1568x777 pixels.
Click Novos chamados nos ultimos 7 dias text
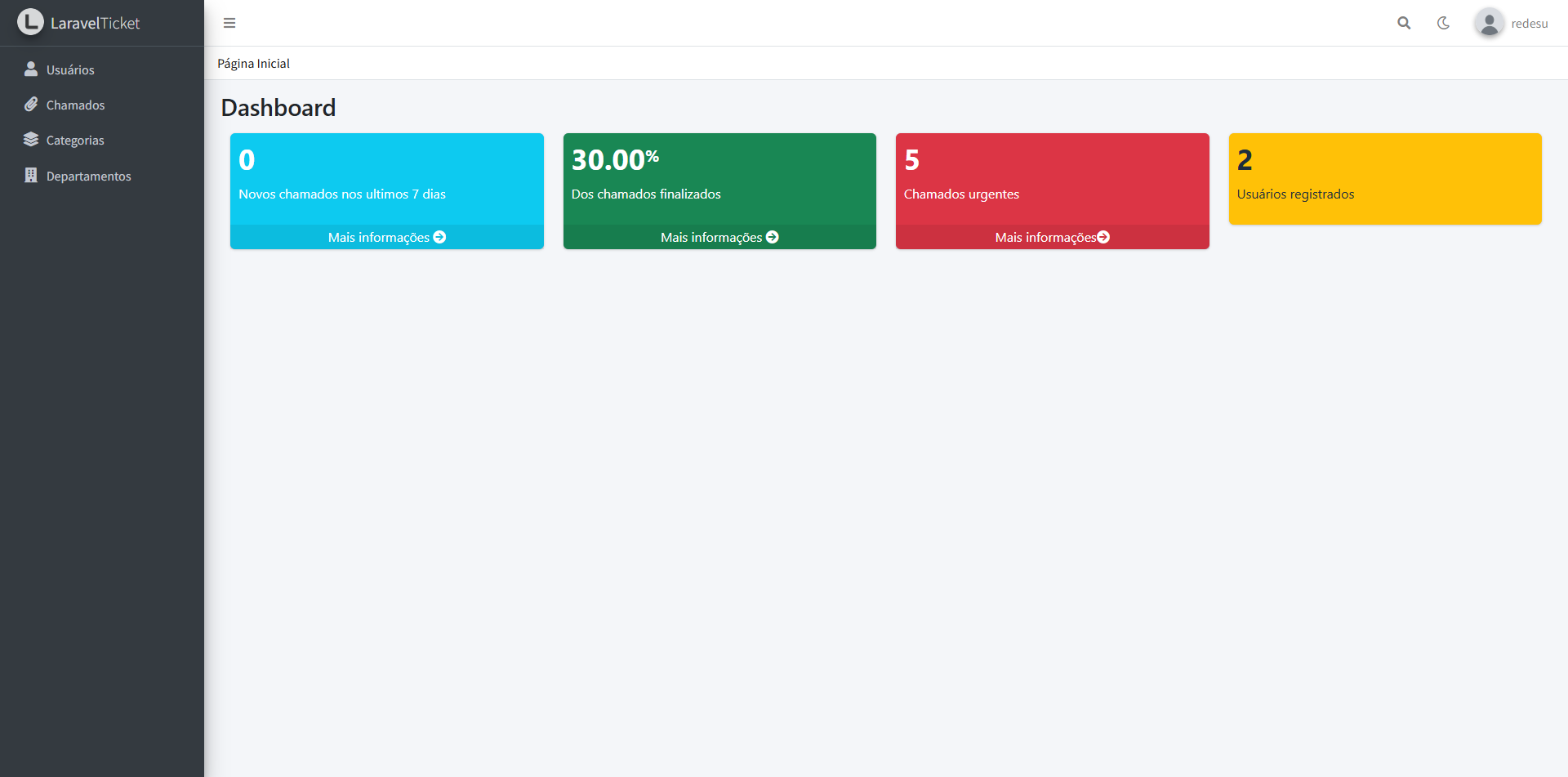pyautogui.click(x=342, y=194)
